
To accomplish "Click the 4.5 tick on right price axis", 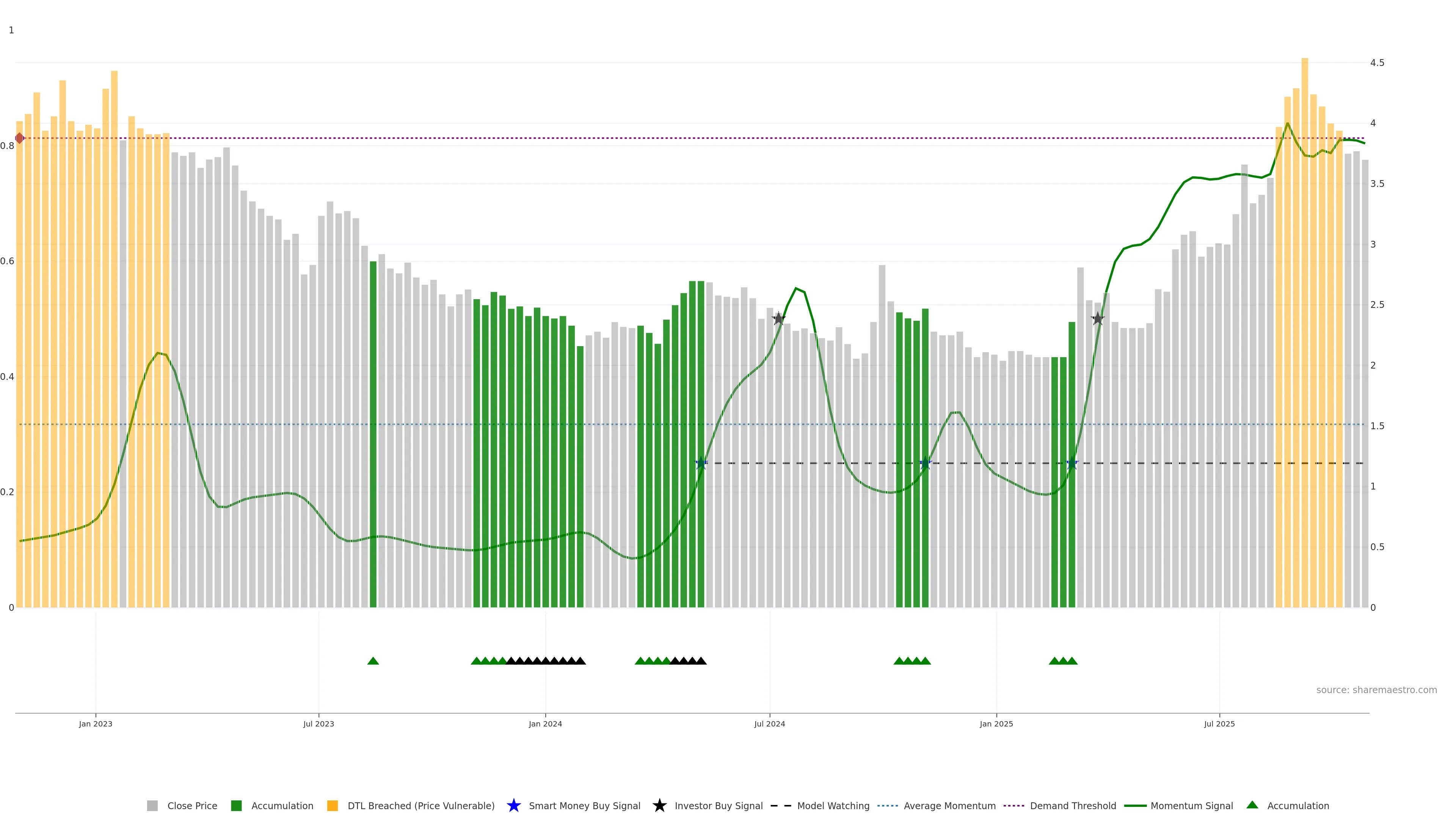I will coord(1377,63).
